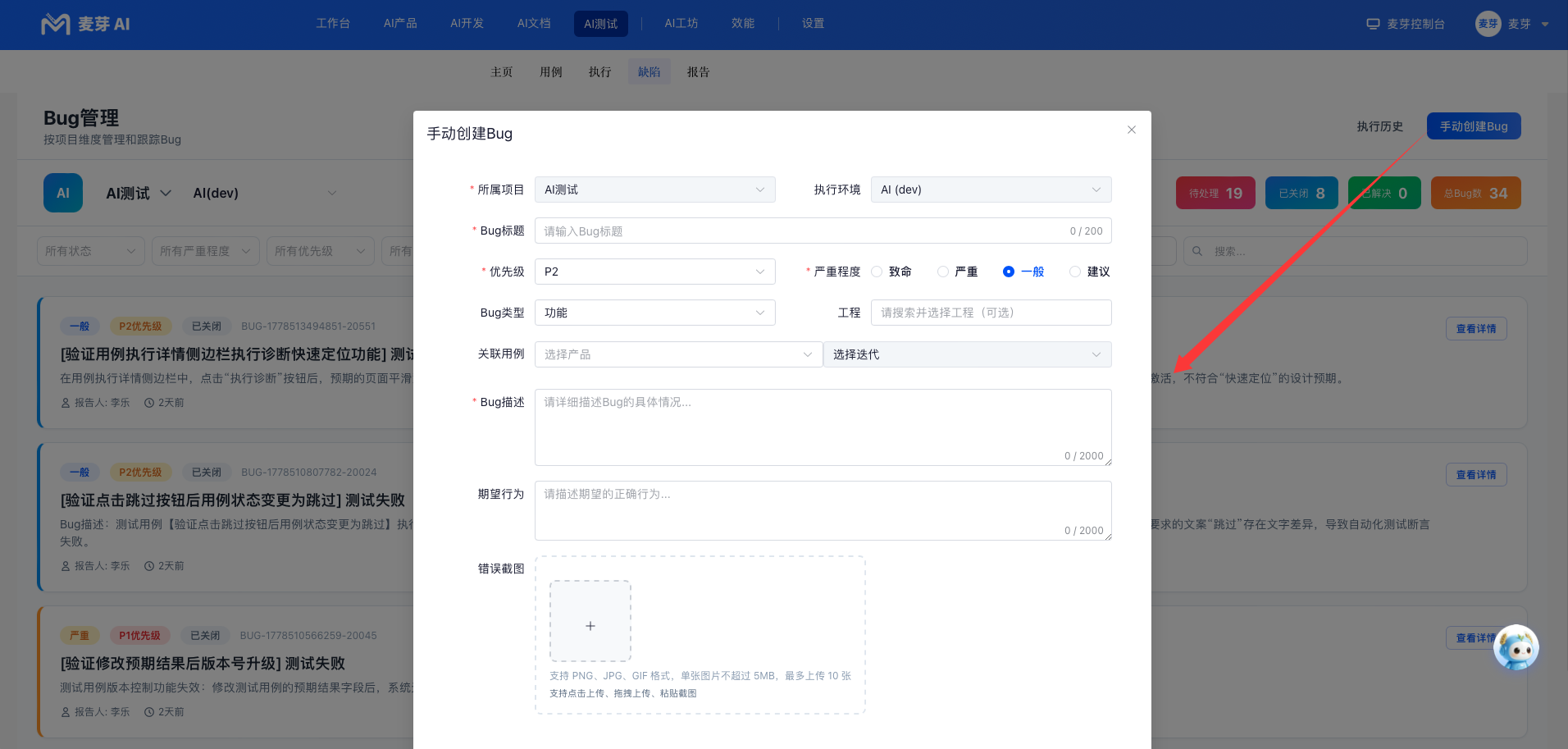Click the 麦芽 user avatar
This screenshot has height=749, width=1568.
tap(1488, 24)
